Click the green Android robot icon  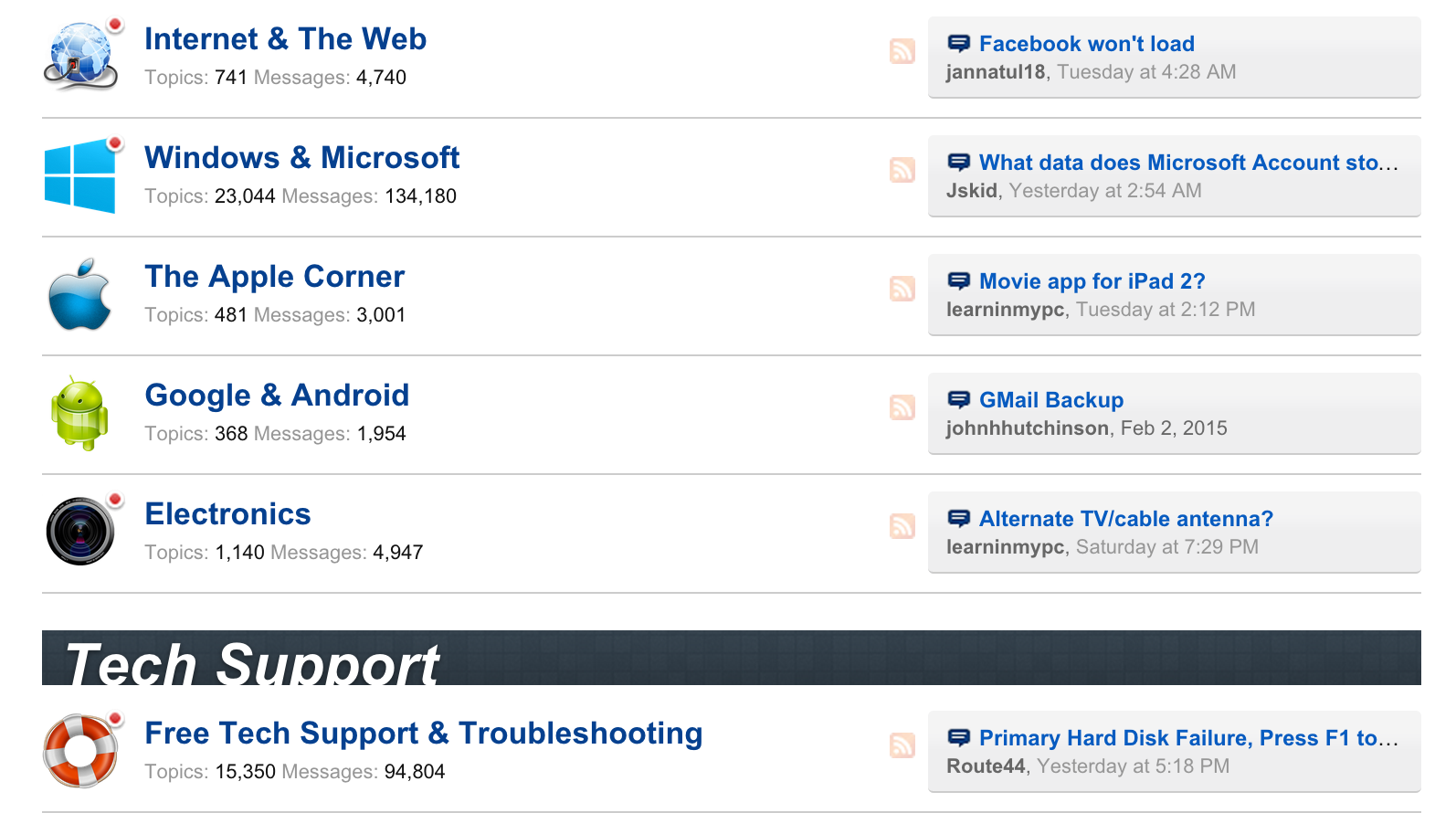coord(80,413)
